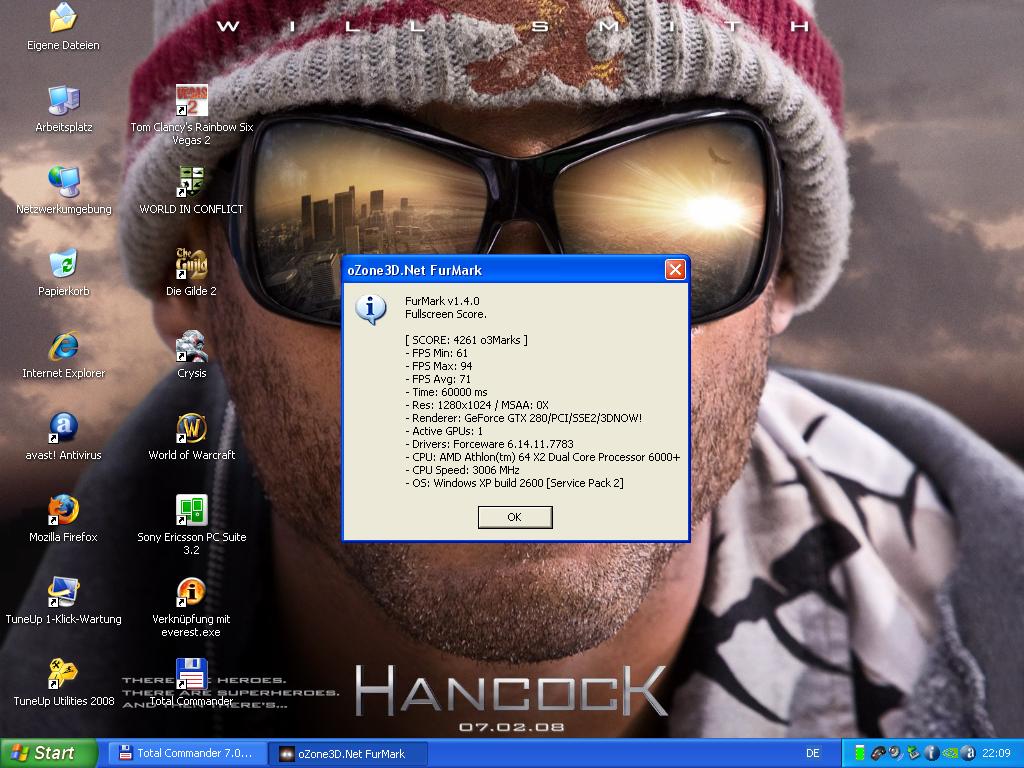
Task: Click the FPS Max: 94 line
Action: 439,366
